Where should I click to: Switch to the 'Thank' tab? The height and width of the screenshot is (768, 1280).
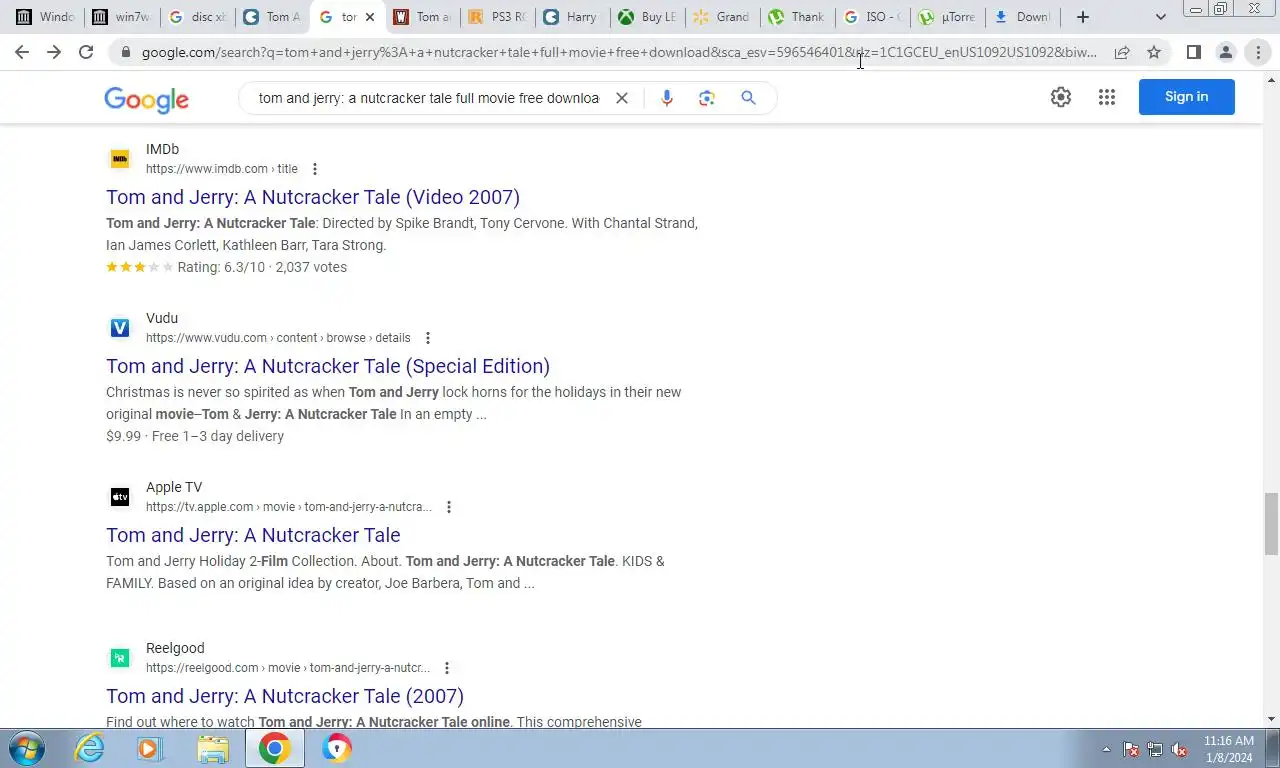pos(797,17)
